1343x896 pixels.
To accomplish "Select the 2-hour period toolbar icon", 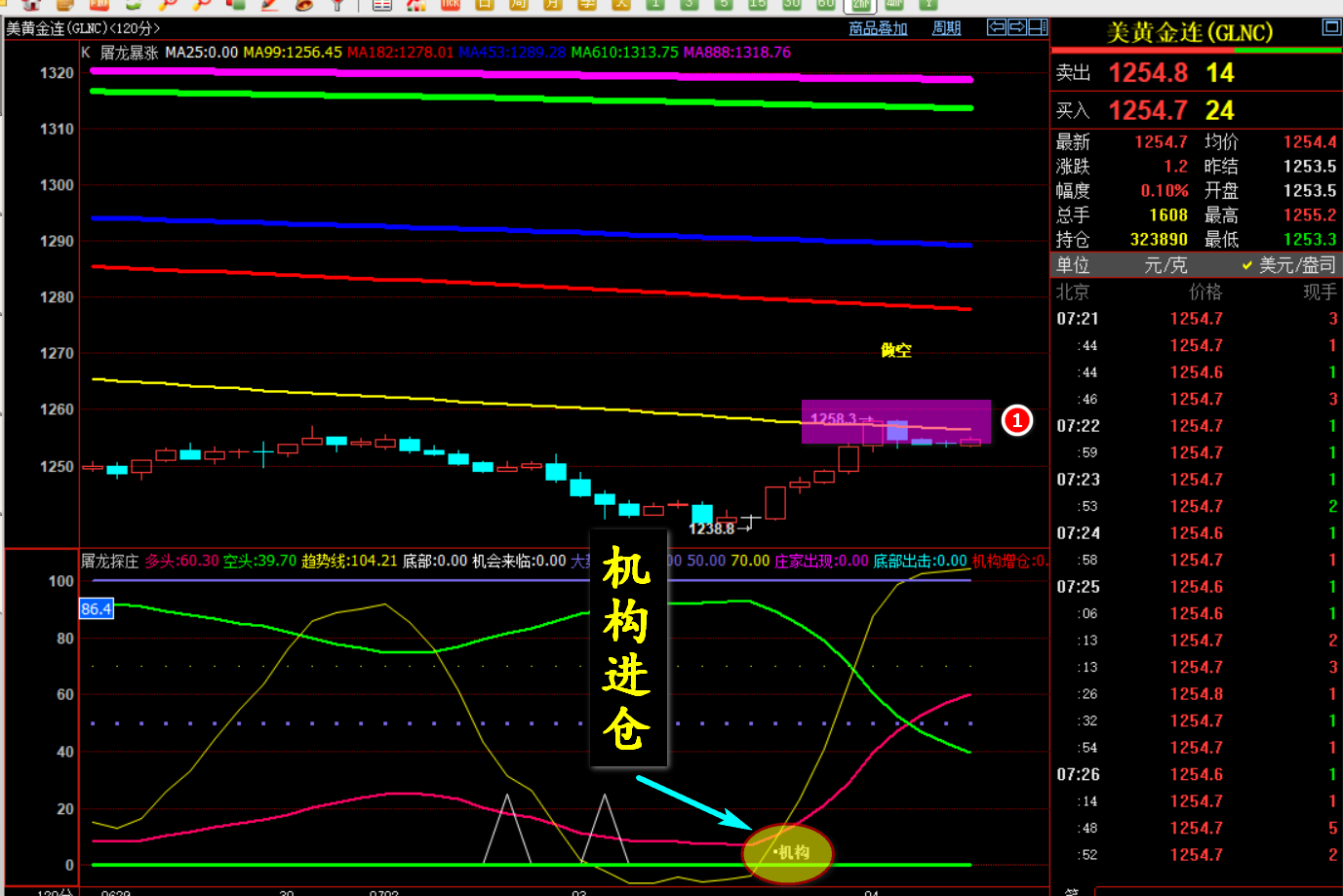I will coord(861,4).
